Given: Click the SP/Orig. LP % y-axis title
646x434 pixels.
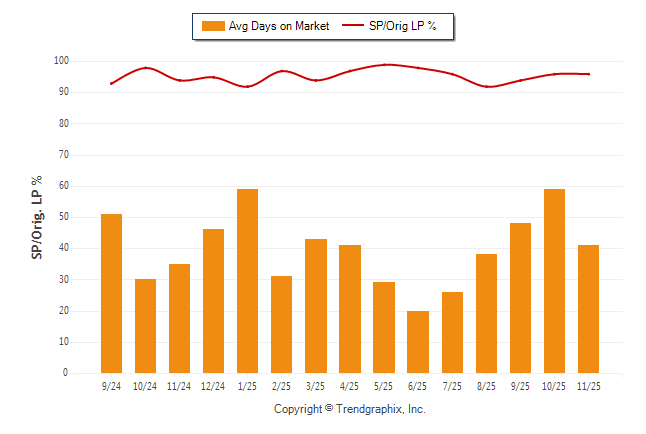Looking at the screenshot, I should pyautogui.click(x=37, y=217).
